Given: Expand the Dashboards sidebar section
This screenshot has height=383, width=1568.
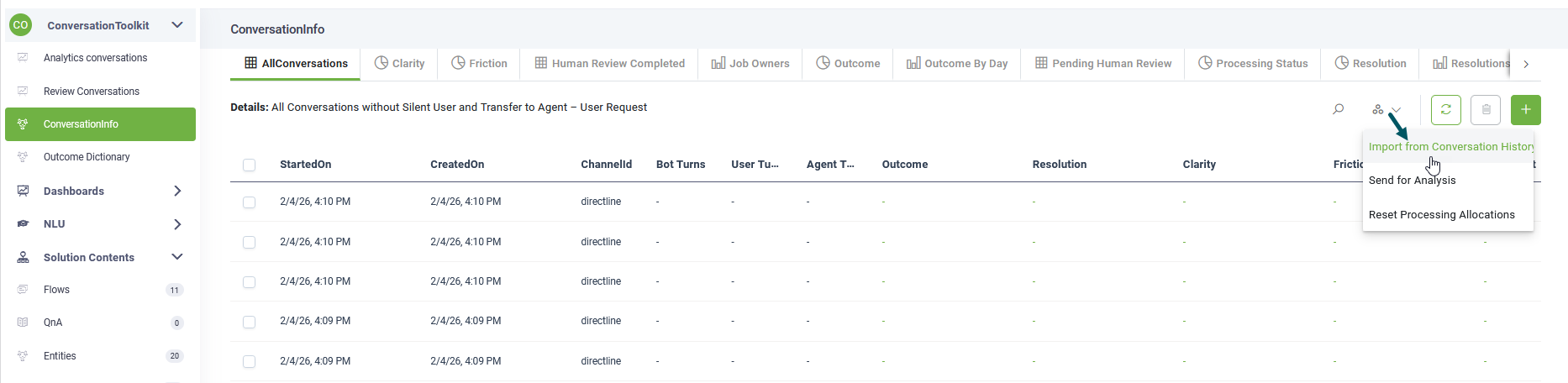Looking at the screenshot, I should [x=176, y=191].
